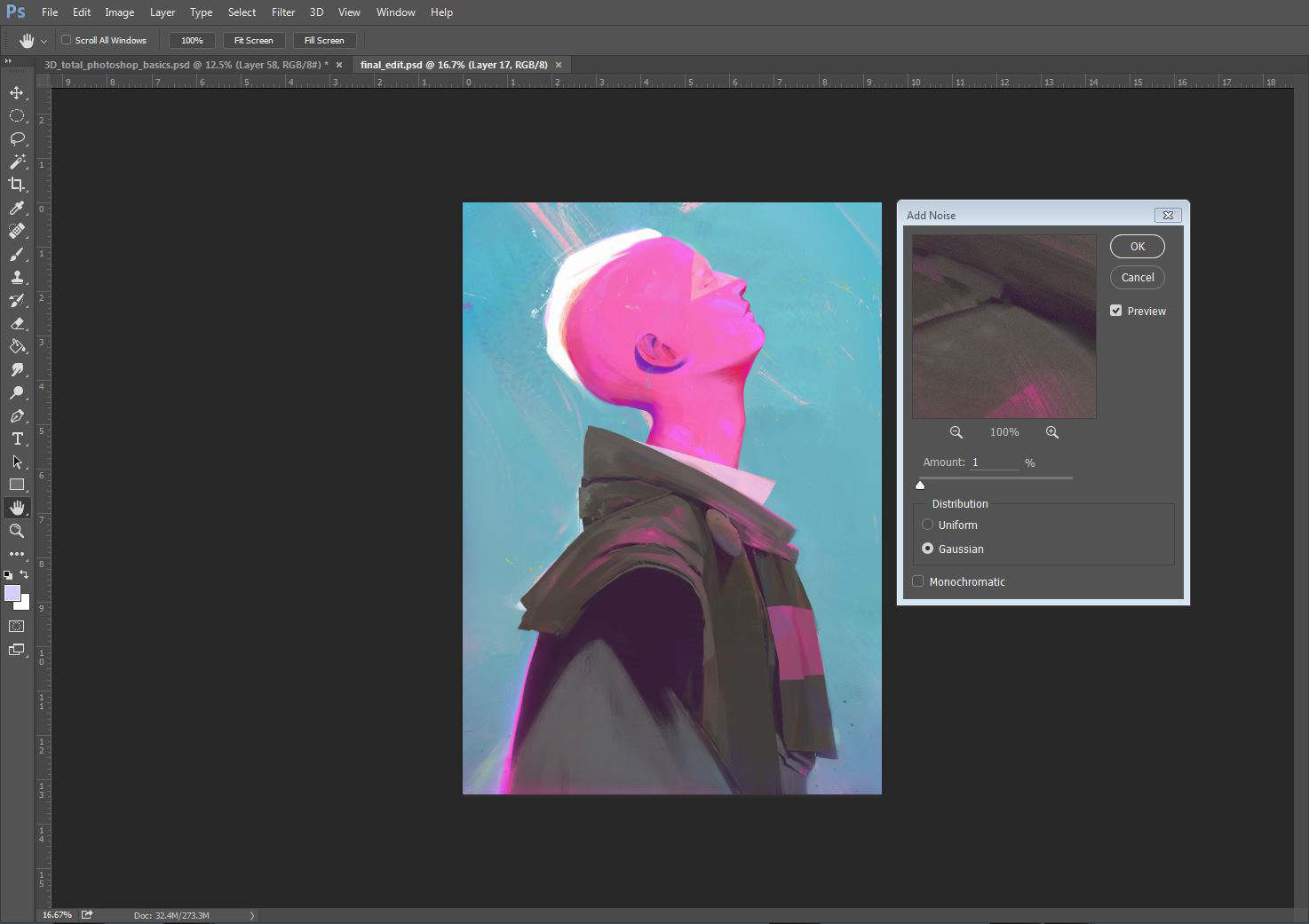Image resolution: width=1309 pixels, height=924 pixels.
Task: Select the Paint Bucket tool
Action: pos(17,346)
